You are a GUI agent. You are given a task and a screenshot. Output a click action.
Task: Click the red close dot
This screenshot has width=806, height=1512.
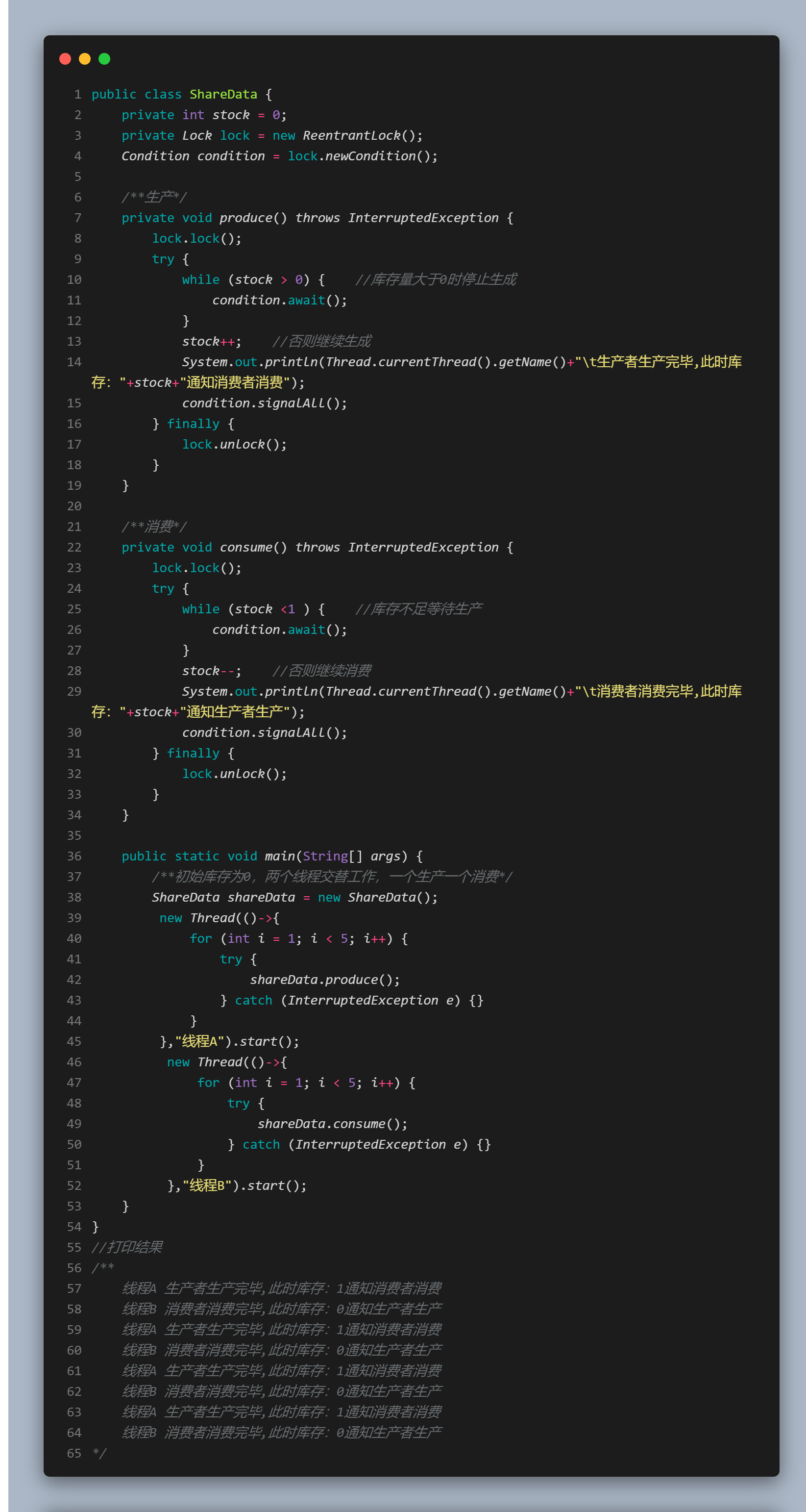65,59
